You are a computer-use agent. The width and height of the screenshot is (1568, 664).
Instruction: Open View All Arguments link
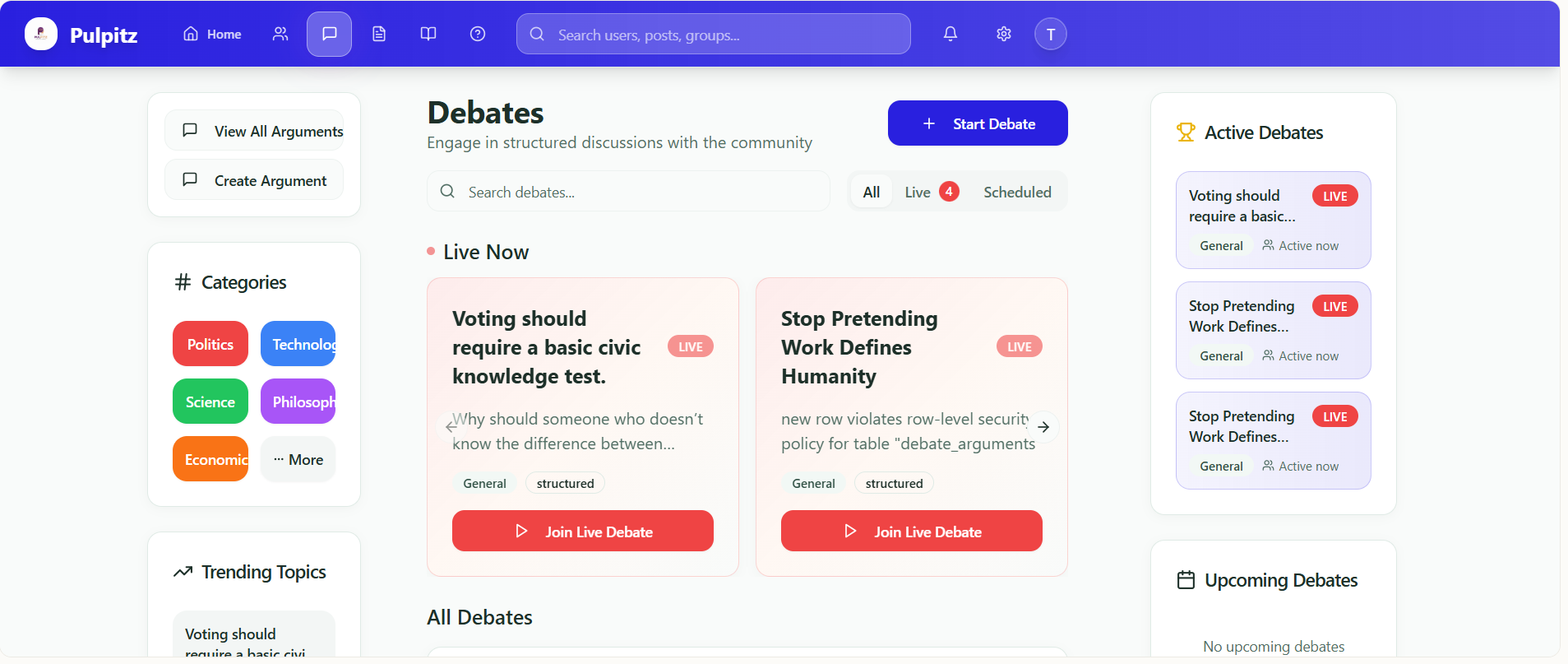[255, 131]
